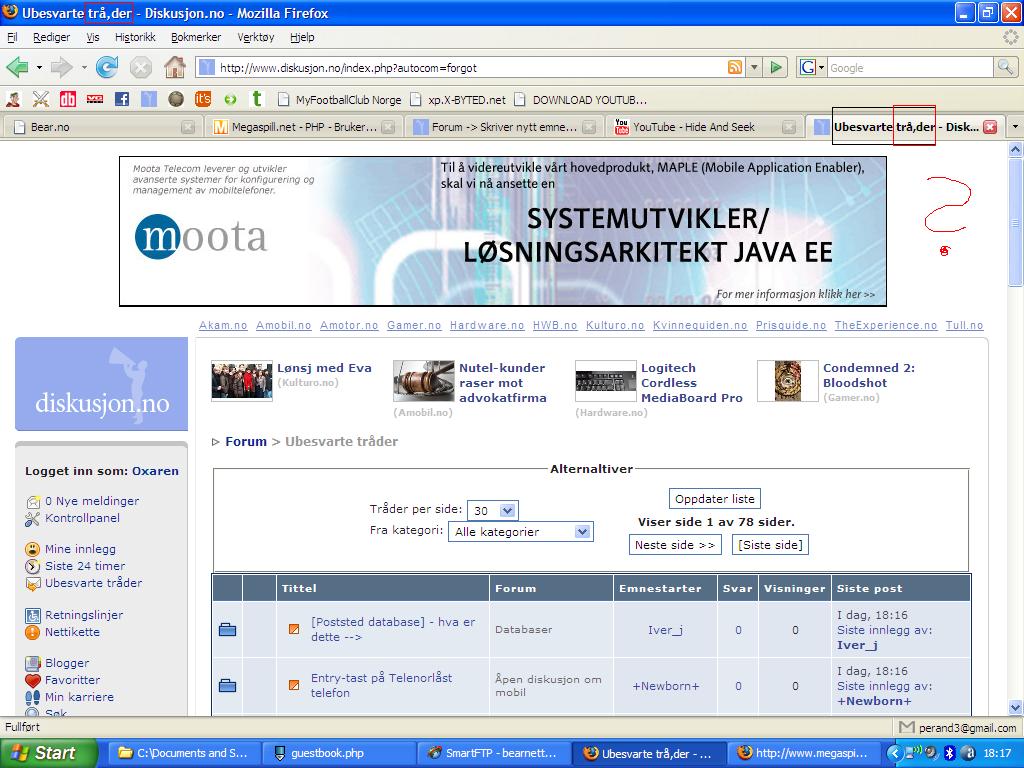The height and width of the screenshot is (768, 1024).
Task: Click the Retningslinjer icon
Action: click(x=33, y=615)
